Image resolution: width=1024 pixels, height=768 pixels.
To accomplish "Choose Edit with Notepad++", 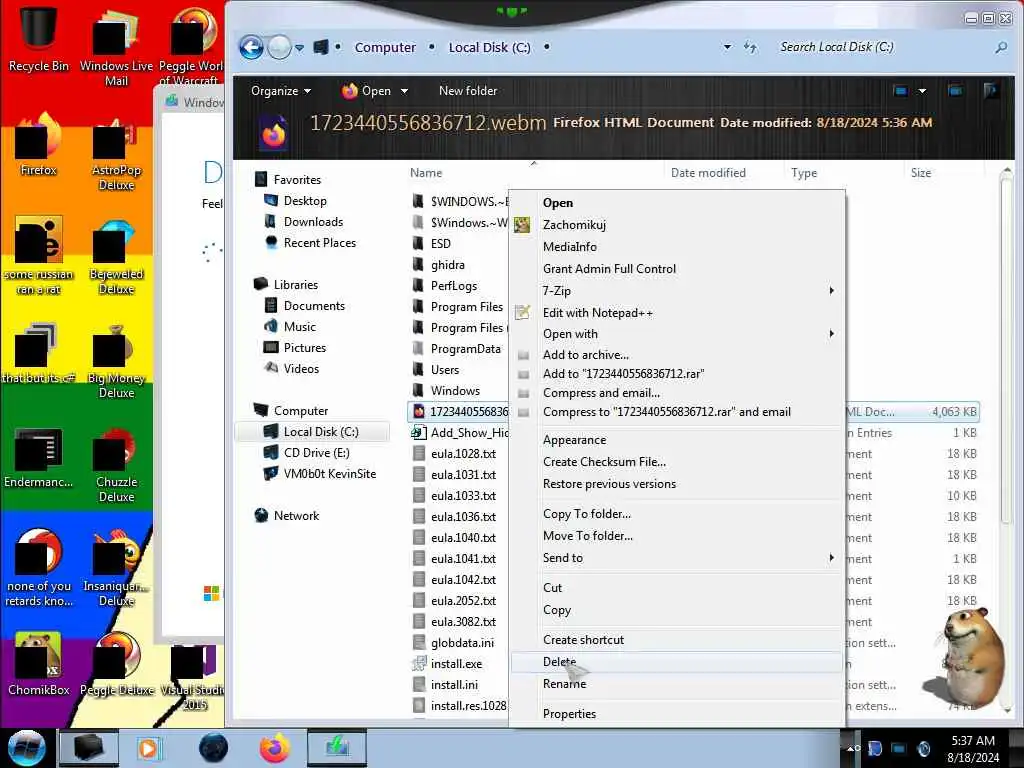I will point(677,313).
